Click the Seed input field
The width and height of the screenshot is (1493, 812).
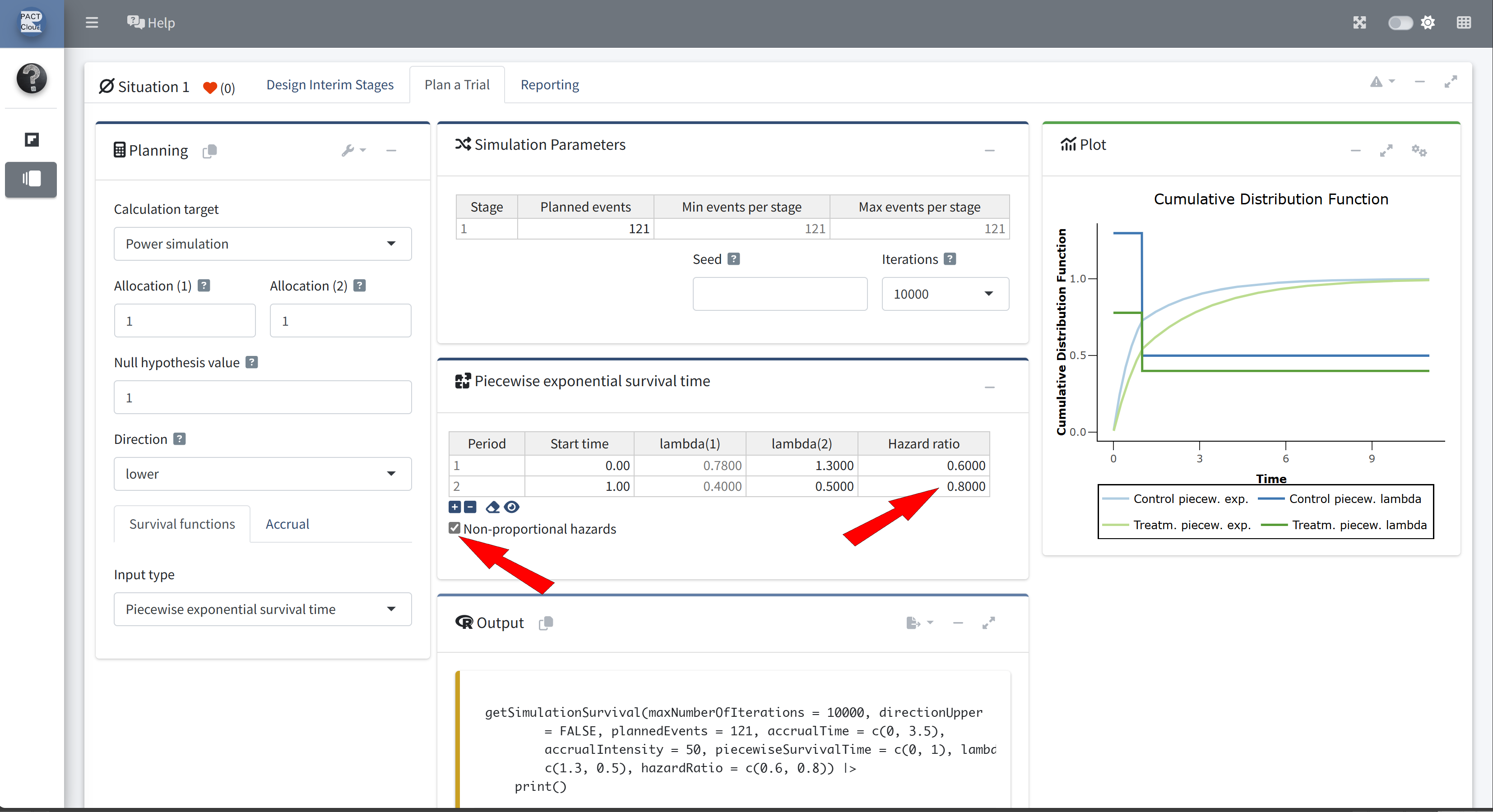pyautogui.click(x=779, y=294)
